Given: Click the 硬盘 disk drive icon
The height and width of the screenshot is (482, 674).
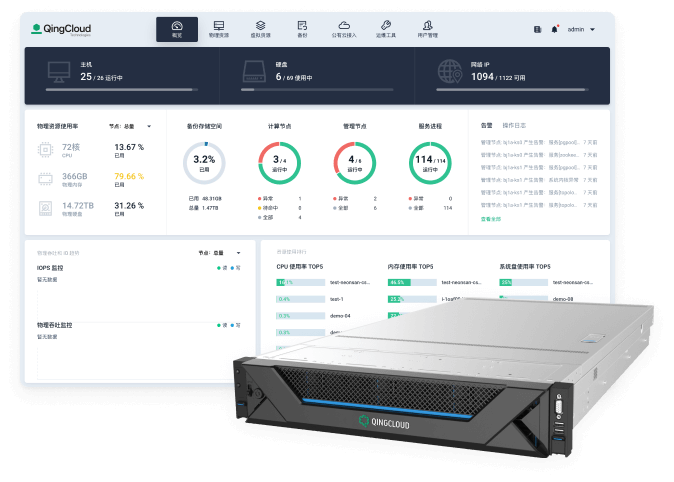Looking at the screenshot, I should point(254,72).
